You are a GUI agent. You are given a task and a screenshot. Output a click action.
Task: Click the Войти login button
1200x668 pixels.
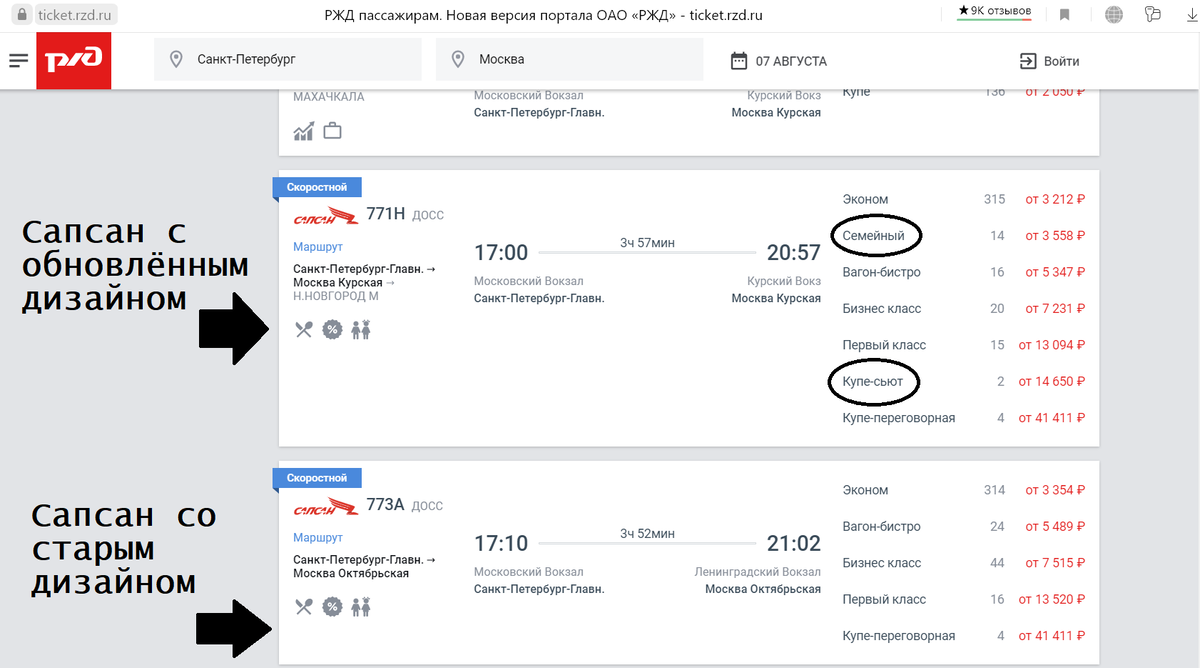[1050, 61]
